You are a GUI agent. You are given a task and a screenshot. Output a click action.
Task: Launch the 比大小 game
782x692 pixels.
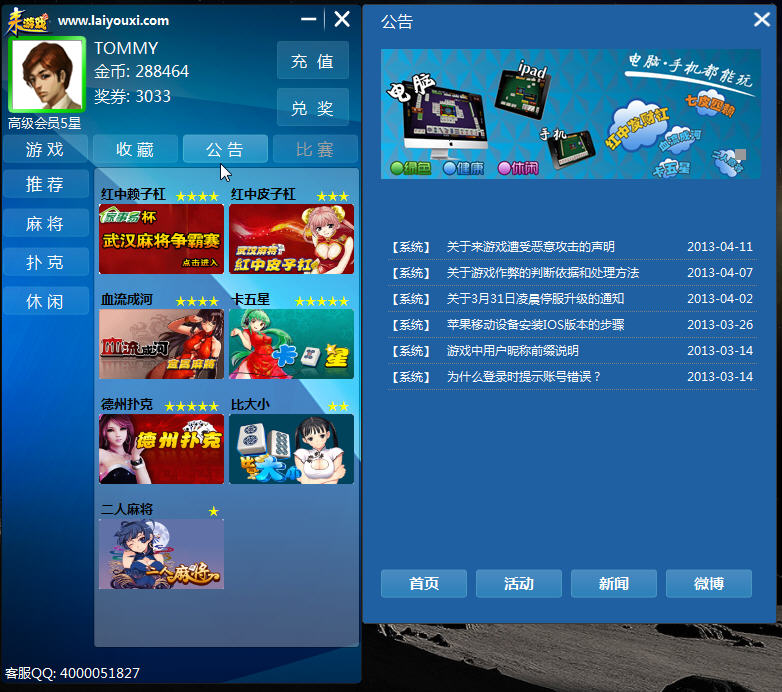coord(291,449)
